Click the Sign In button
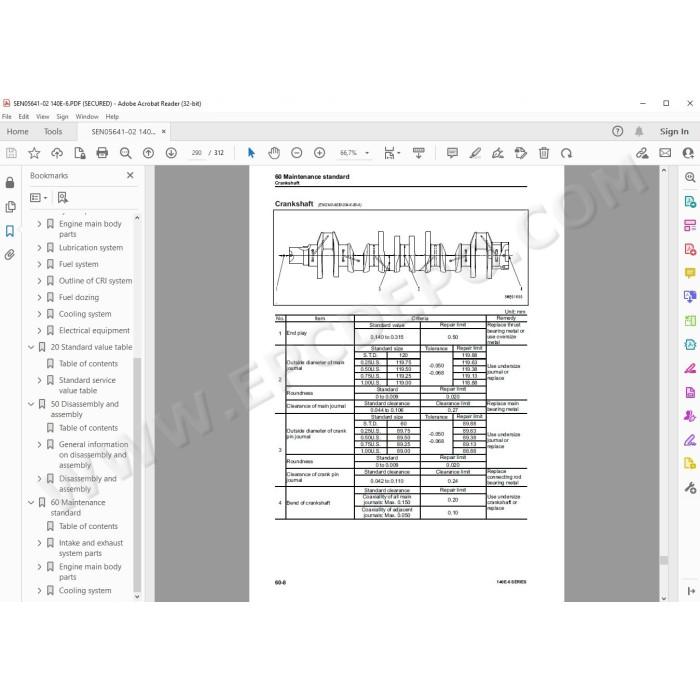 tap(674, 131)
